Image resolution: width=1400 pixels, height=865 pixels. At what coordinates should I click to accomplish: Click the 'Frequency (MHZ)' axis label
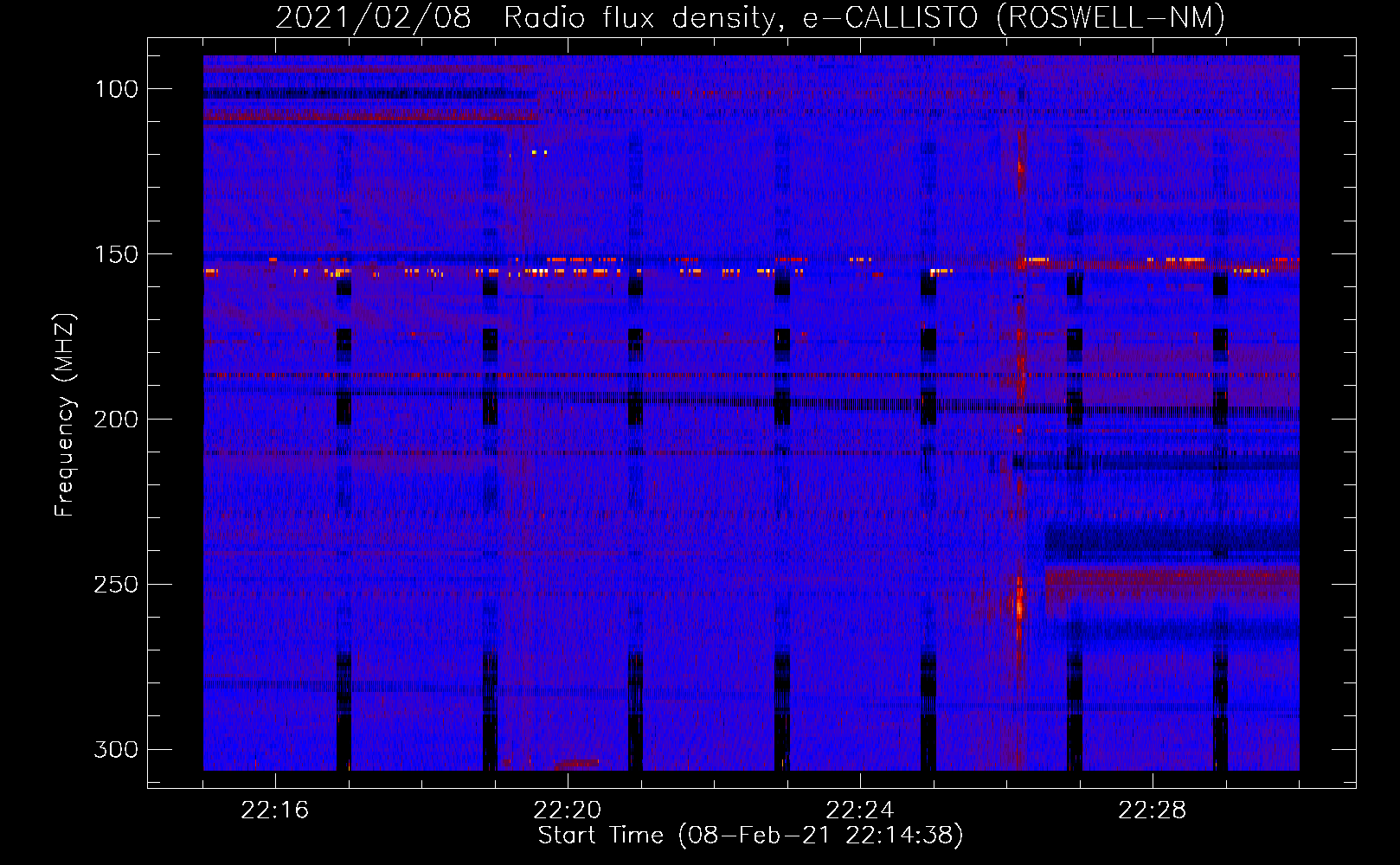click(x=65, y=415)
